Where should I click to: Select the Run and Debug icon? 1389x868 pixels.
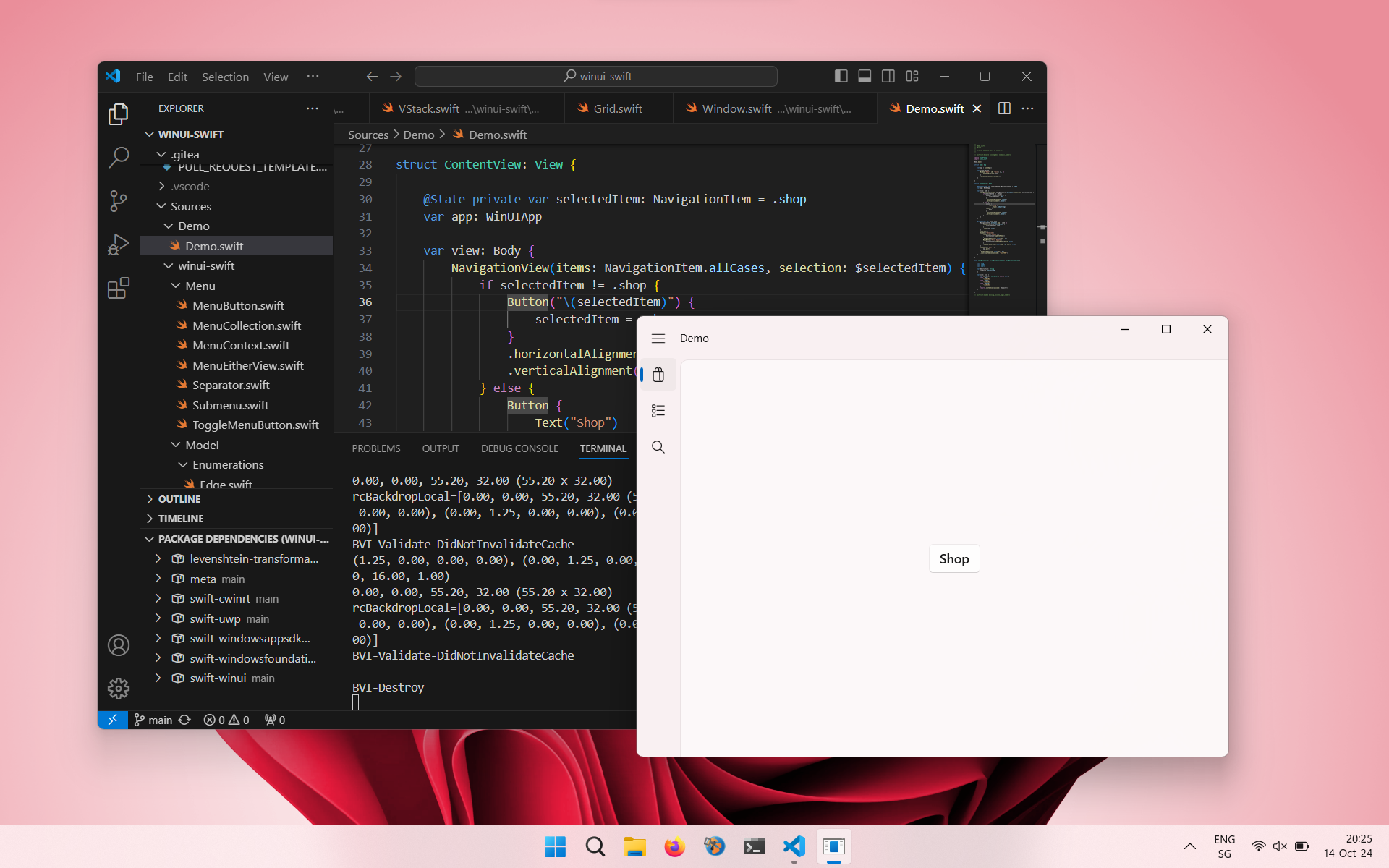pyautogui.click(x=118, y=245)
